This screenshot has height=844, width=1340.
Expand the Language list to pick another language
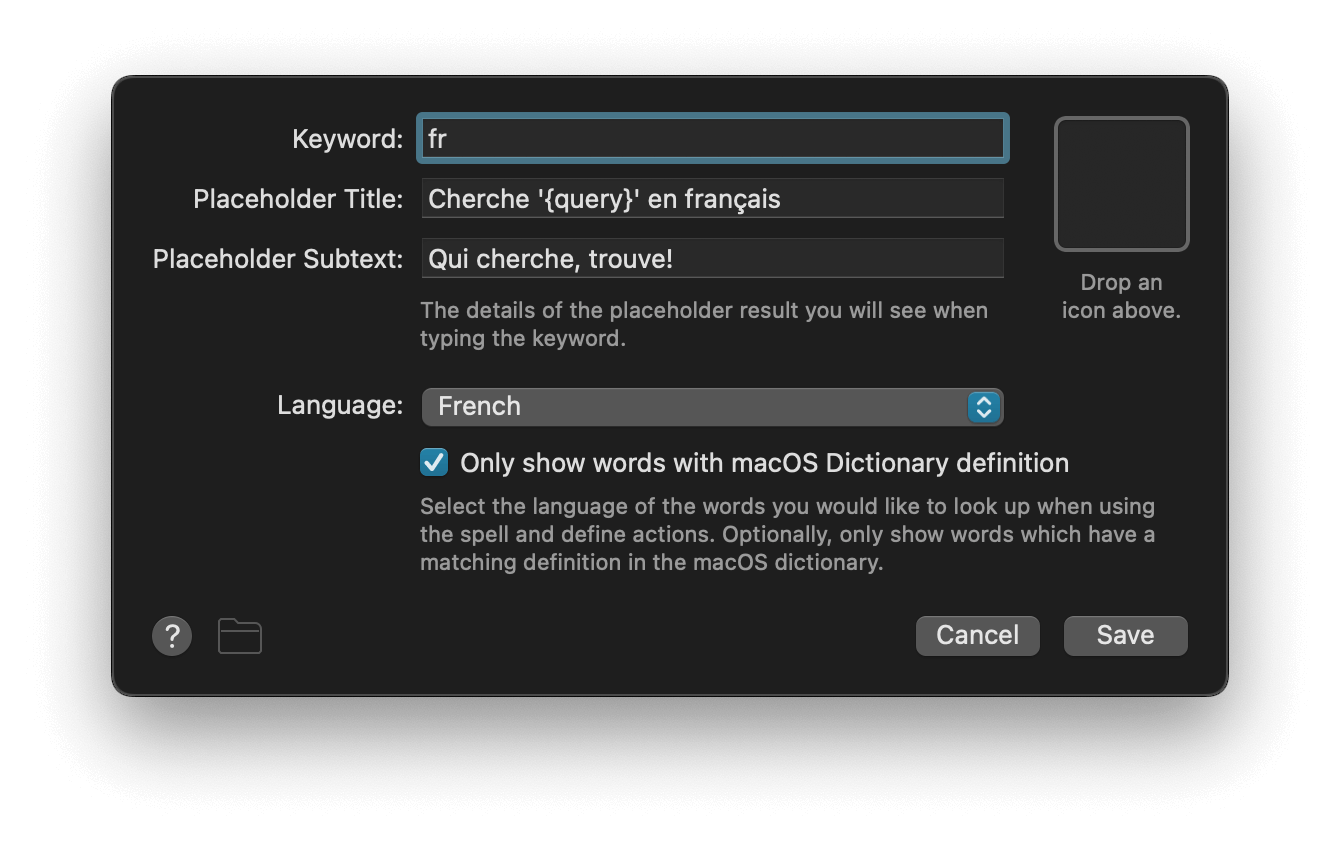pos(712,406)
